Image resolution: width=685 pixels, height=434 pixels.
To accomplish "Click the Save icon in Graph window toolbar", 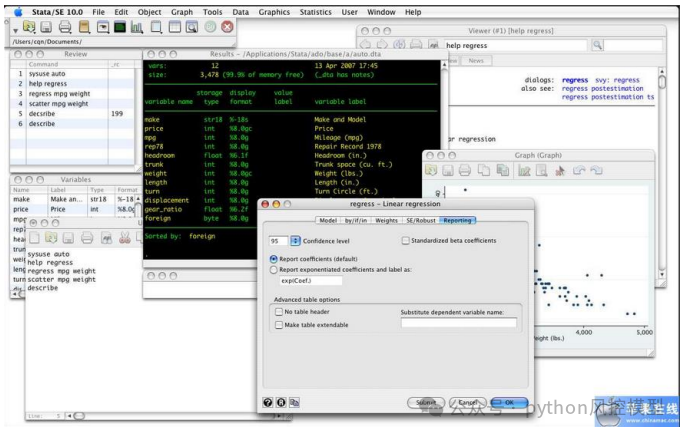I will 448,170.
